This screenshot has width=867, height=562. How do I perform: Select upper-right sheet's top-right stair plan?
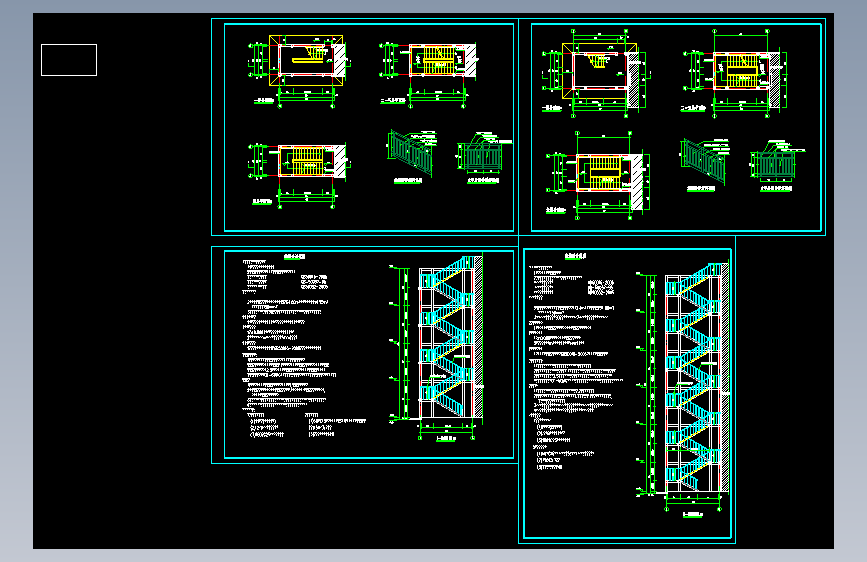click(x=736, y=74)
